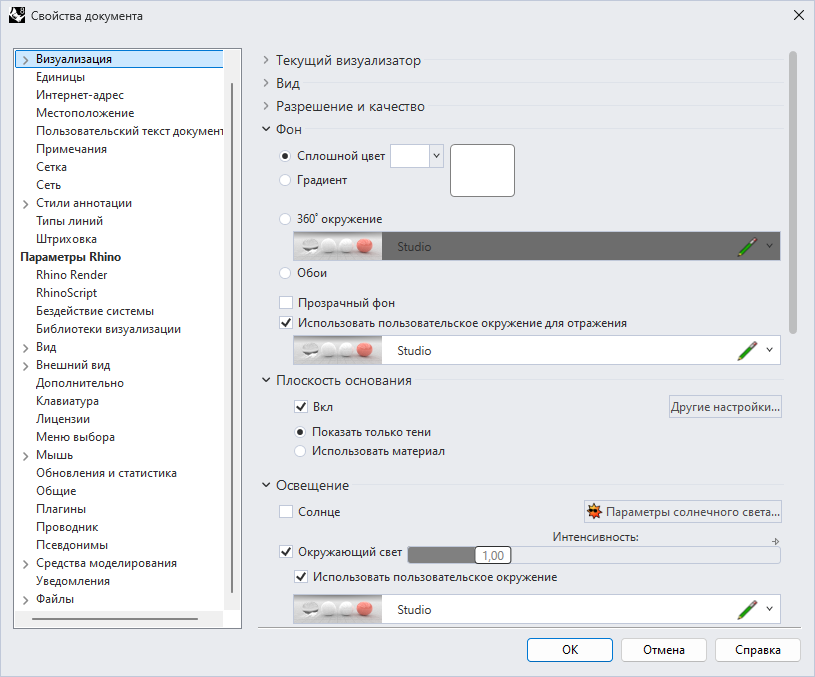Confirm the dialog with the OK button
Screen dimensions: 815x677
[x=570, y=649]
